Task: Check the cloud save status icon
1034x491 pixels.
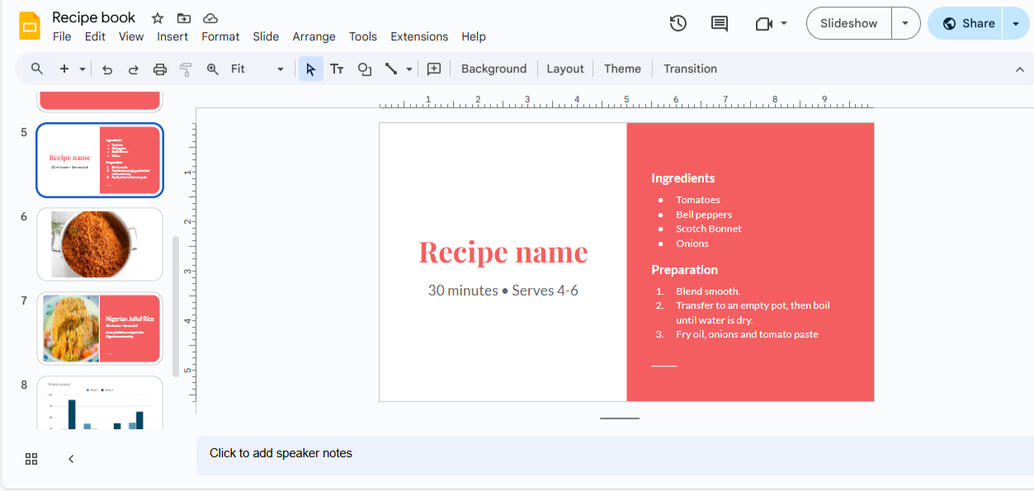Action: pyautogui.click(x=210, y=18)
